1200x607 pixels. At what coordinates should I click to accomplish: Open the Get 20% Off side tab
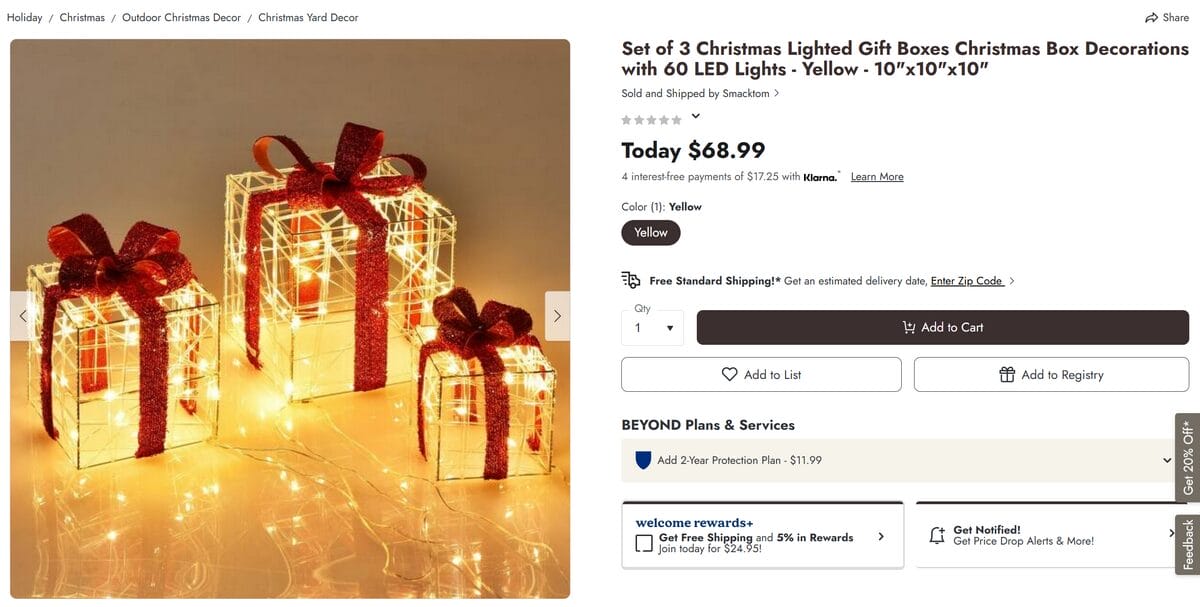point(1188,458)
